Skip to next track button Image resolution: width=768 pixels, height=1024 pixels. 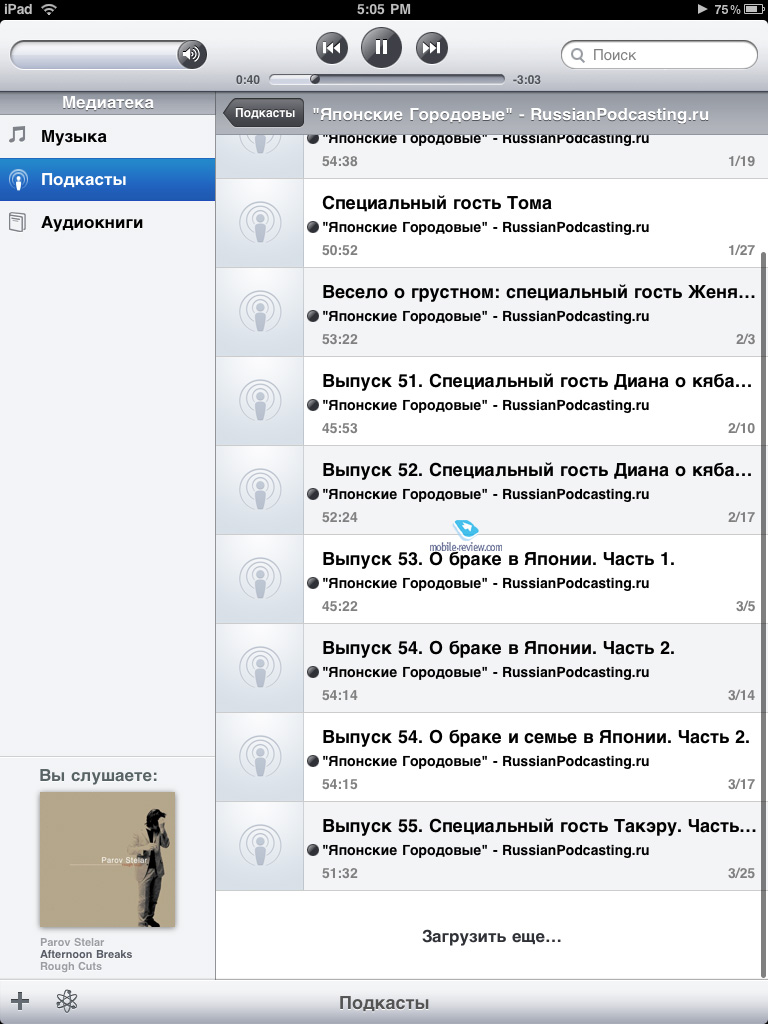pos(432,48)
